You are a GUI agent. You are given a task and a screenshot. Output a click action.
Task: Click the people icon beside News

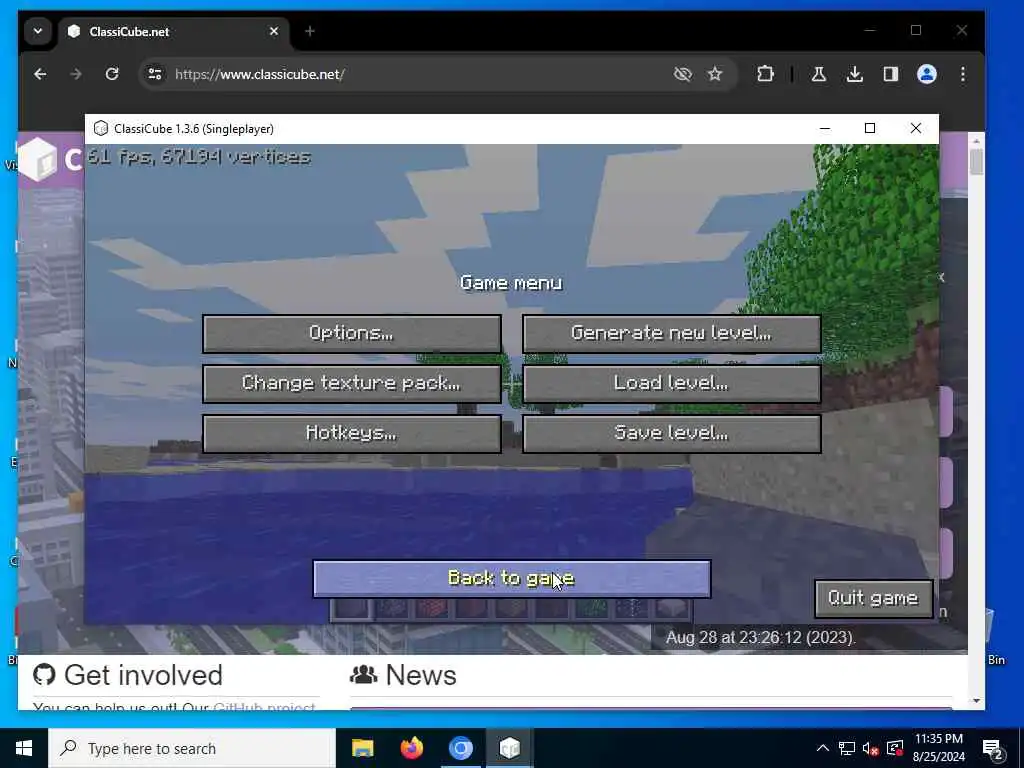pos(364,675)
